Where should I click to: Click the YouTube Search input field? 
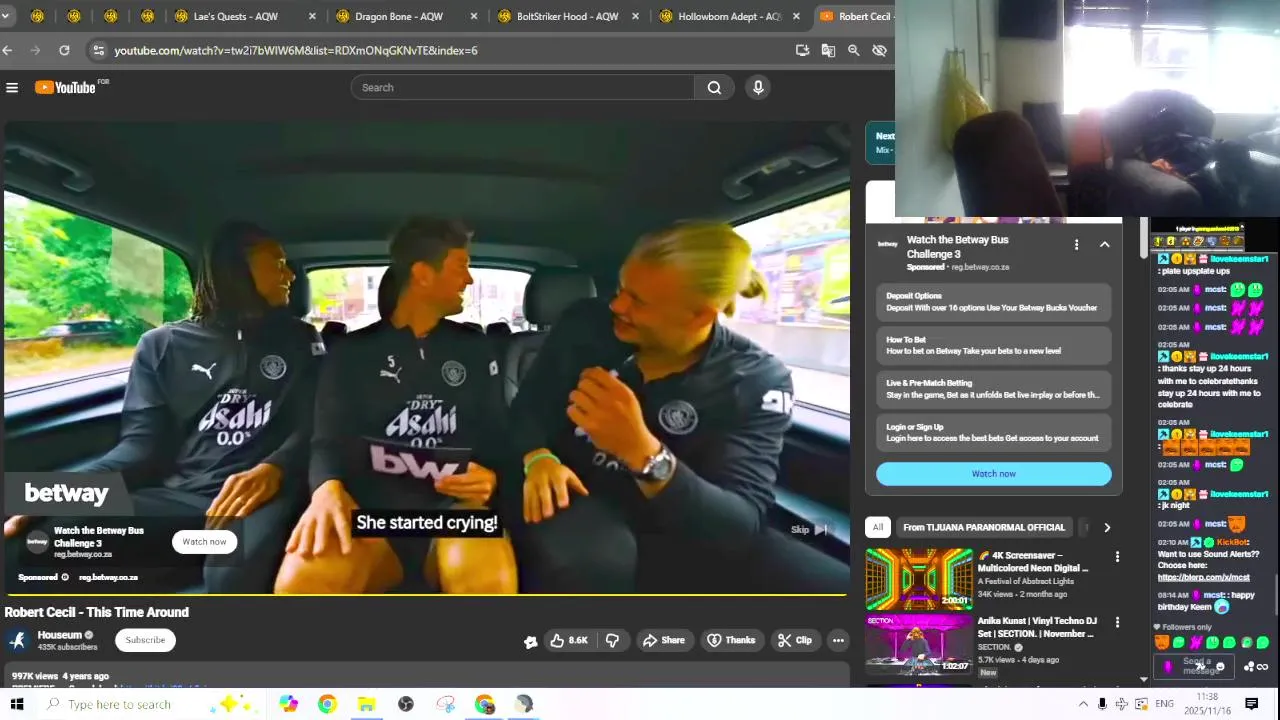tap(522, 88)
